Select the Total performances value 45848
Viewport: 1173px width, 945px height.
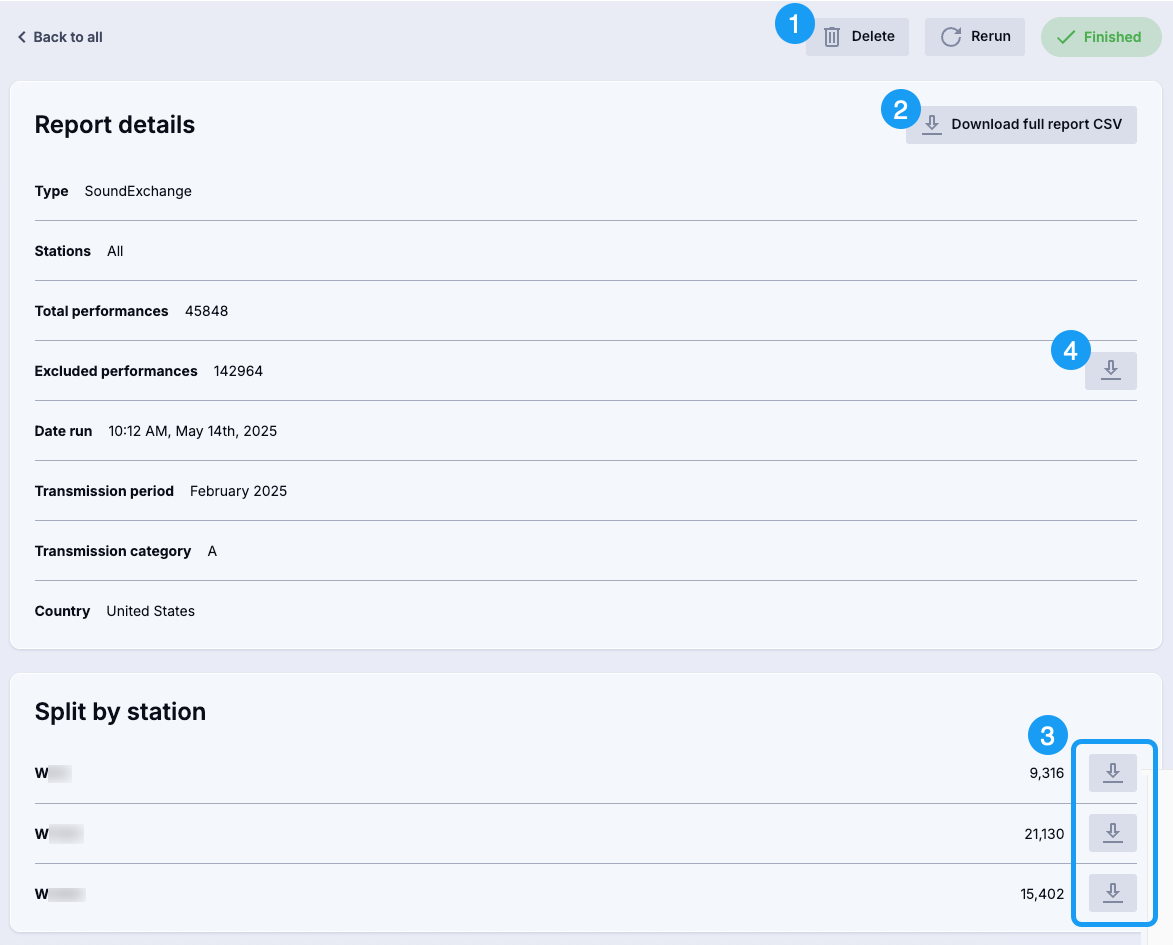pyautogui.click(x=206, y=311)
